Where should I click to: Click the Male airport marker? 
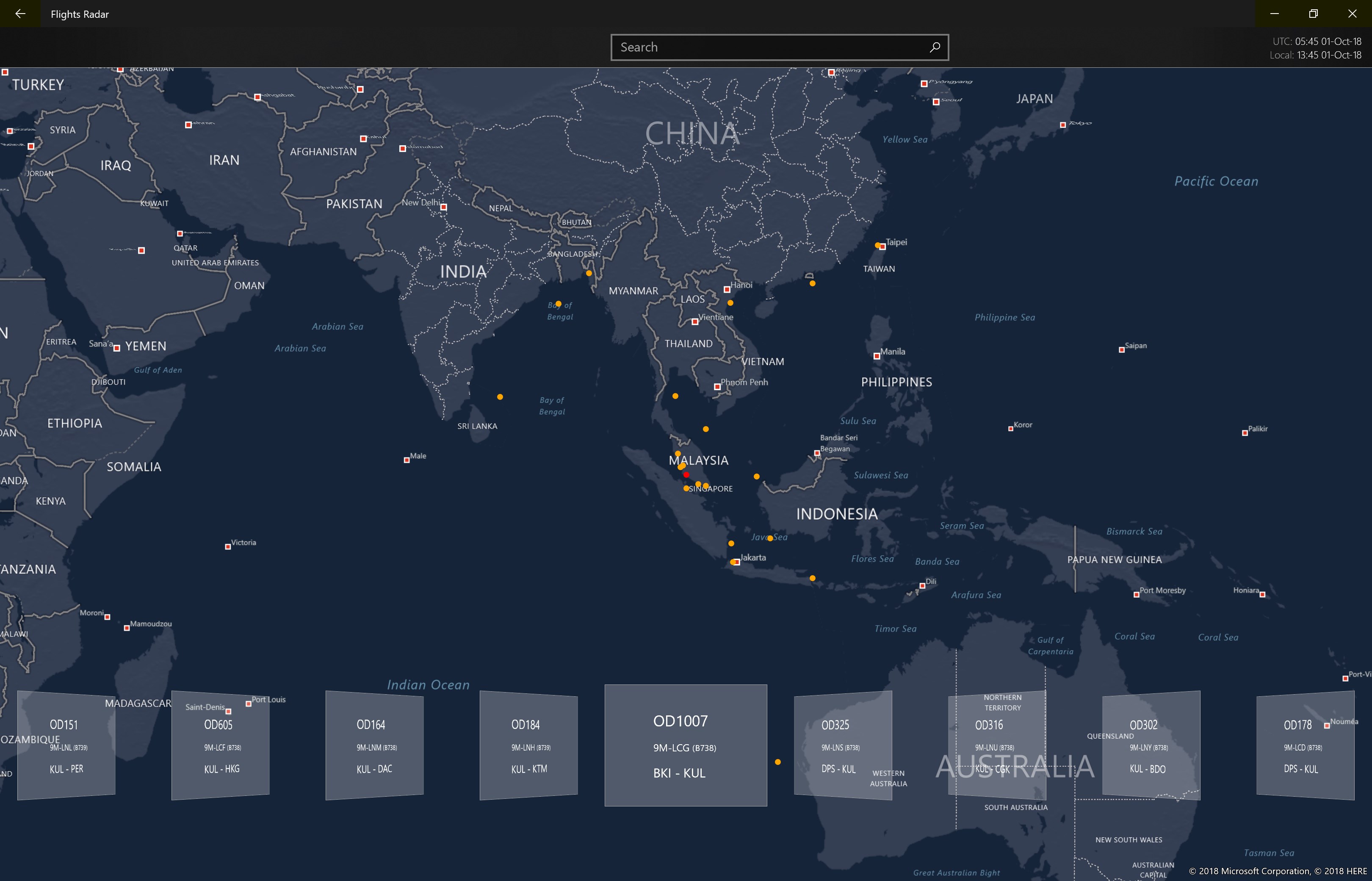pos(407,460)
